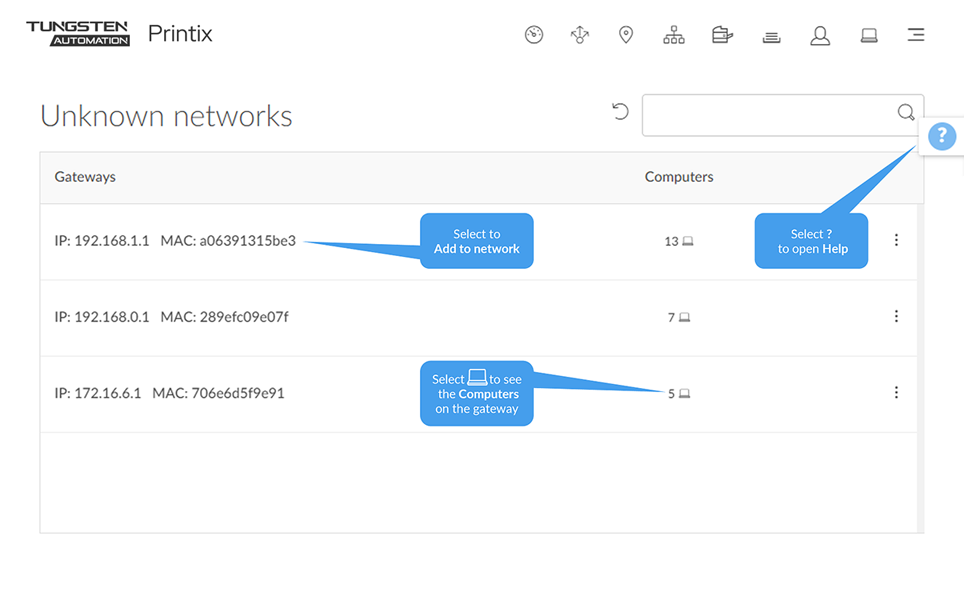
Task: Click the arrows routing icon in top bar
Action: click(x=580, y=35)
